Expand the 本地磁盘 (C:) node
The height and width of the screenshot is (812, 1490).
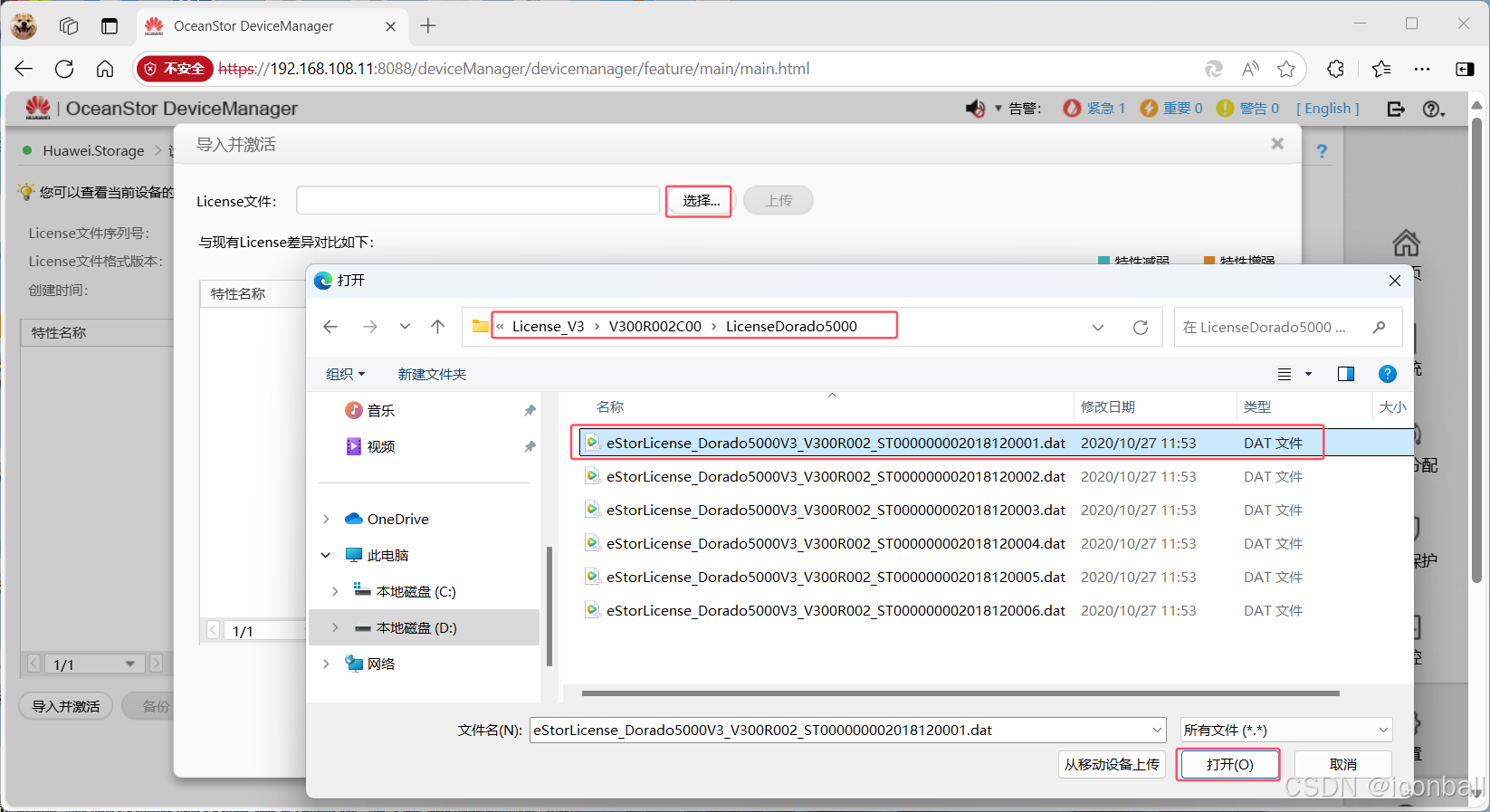click(335, 591)
